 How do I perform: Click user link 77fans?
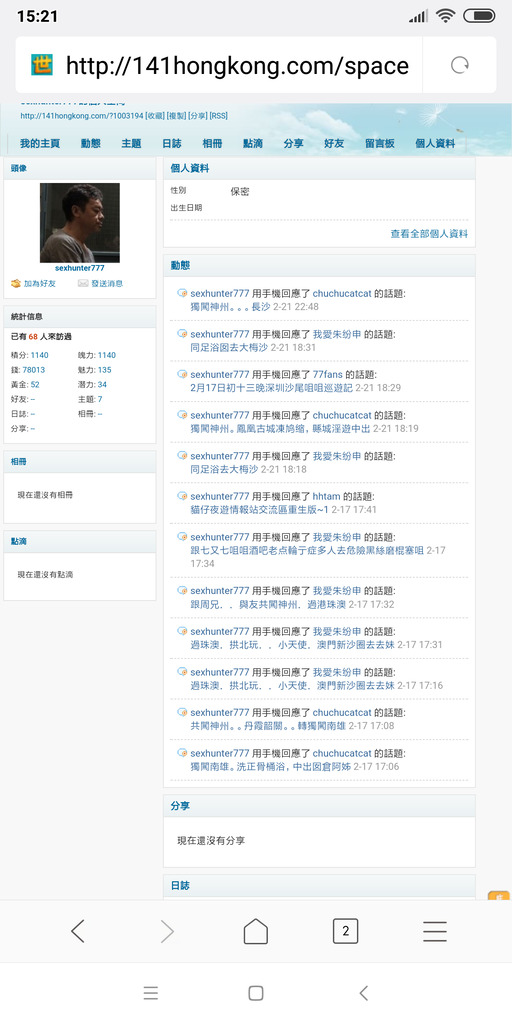click(x=327, y=375)
